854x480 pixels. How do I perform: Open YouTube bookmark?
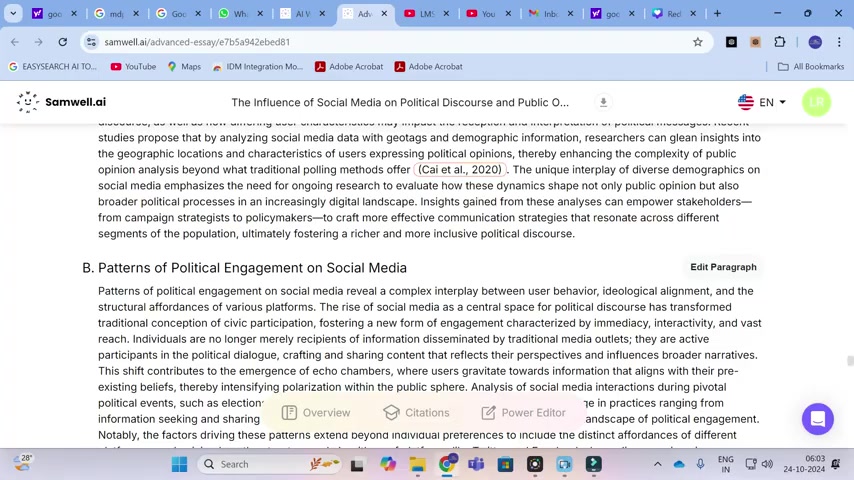(133, 66)
